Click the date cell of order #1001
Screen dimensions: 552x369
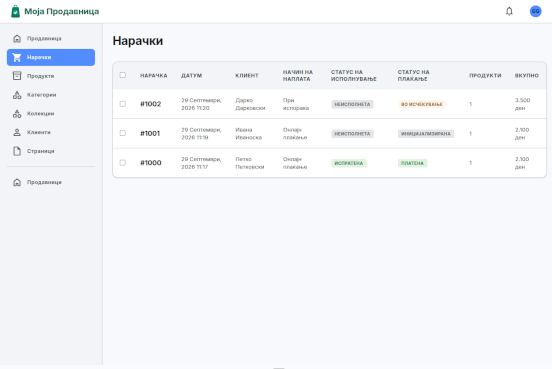[x=201, y=133]
